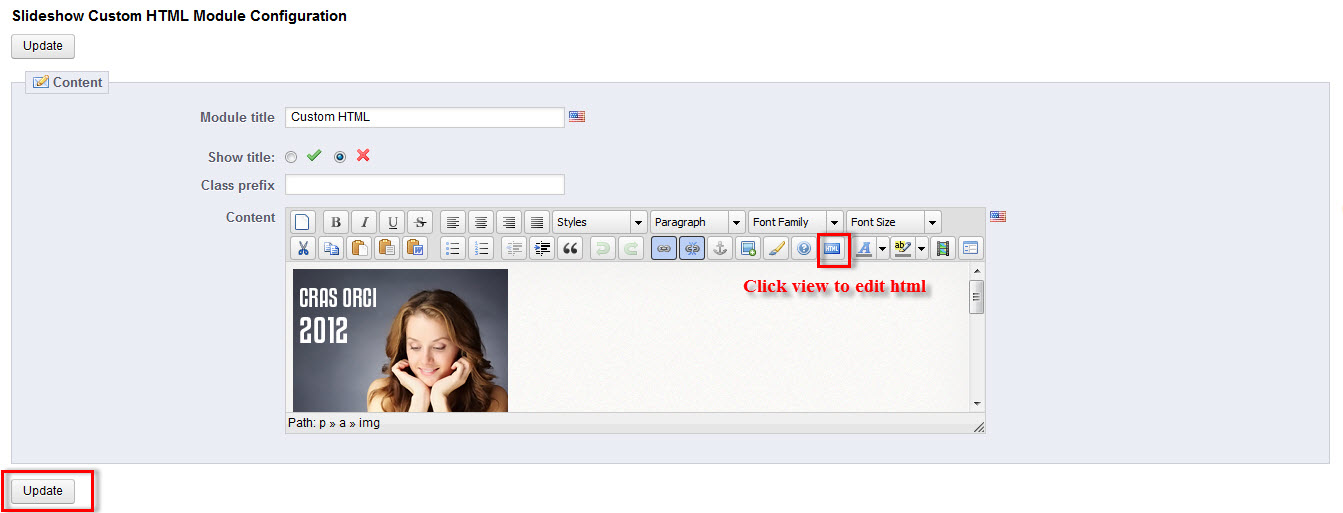Open the Font Size dropdown

click(894, 222)
